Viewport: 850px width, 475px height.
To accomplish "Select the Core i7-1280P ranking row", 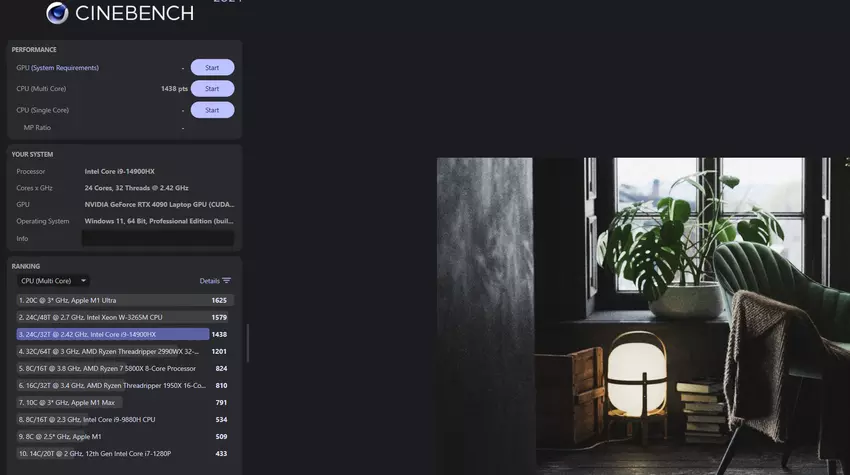I will coord(112,453).
